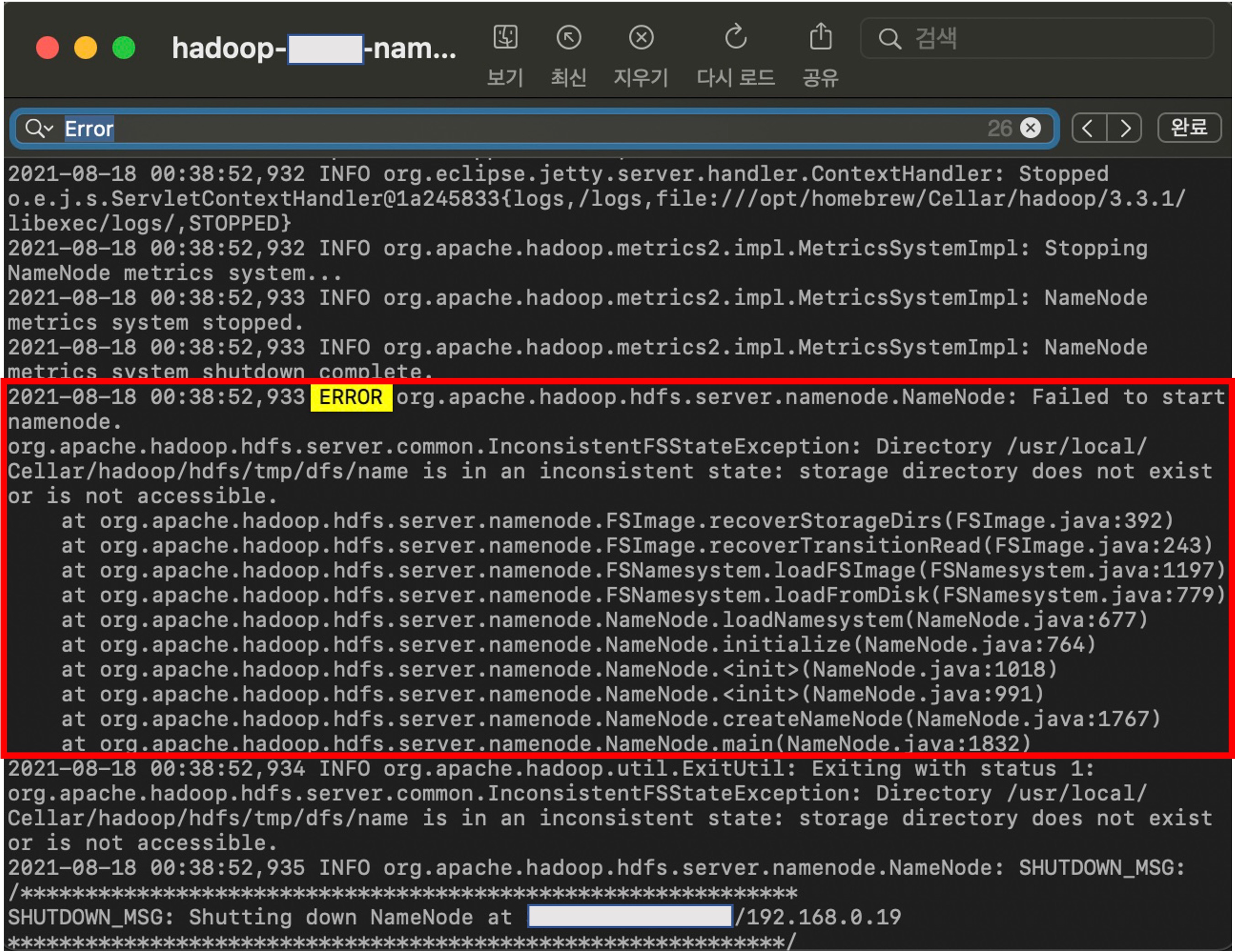Click the 검색 search field in toolbar
Viewport: 1235px width, 952px height.
tap(1036, 38)
